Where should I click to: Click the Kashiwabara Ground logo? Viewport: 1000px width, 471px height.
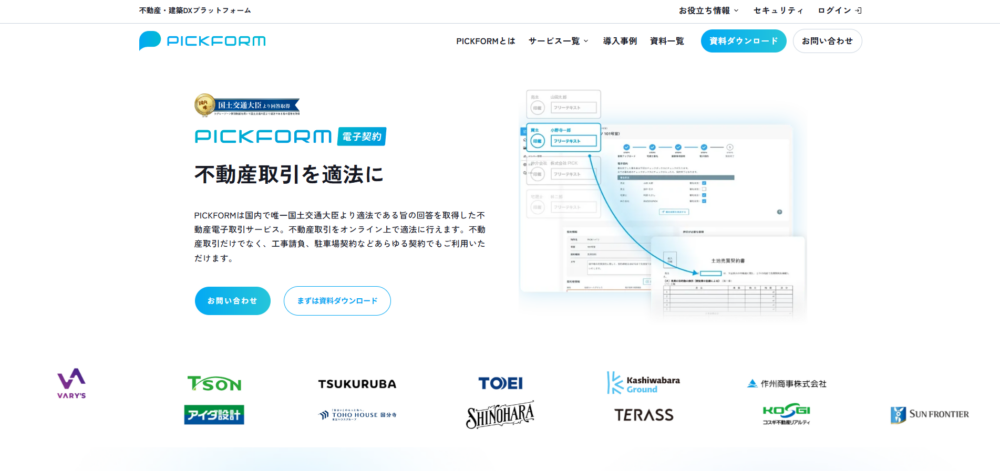pyautogui.click(x=643, y=382)
